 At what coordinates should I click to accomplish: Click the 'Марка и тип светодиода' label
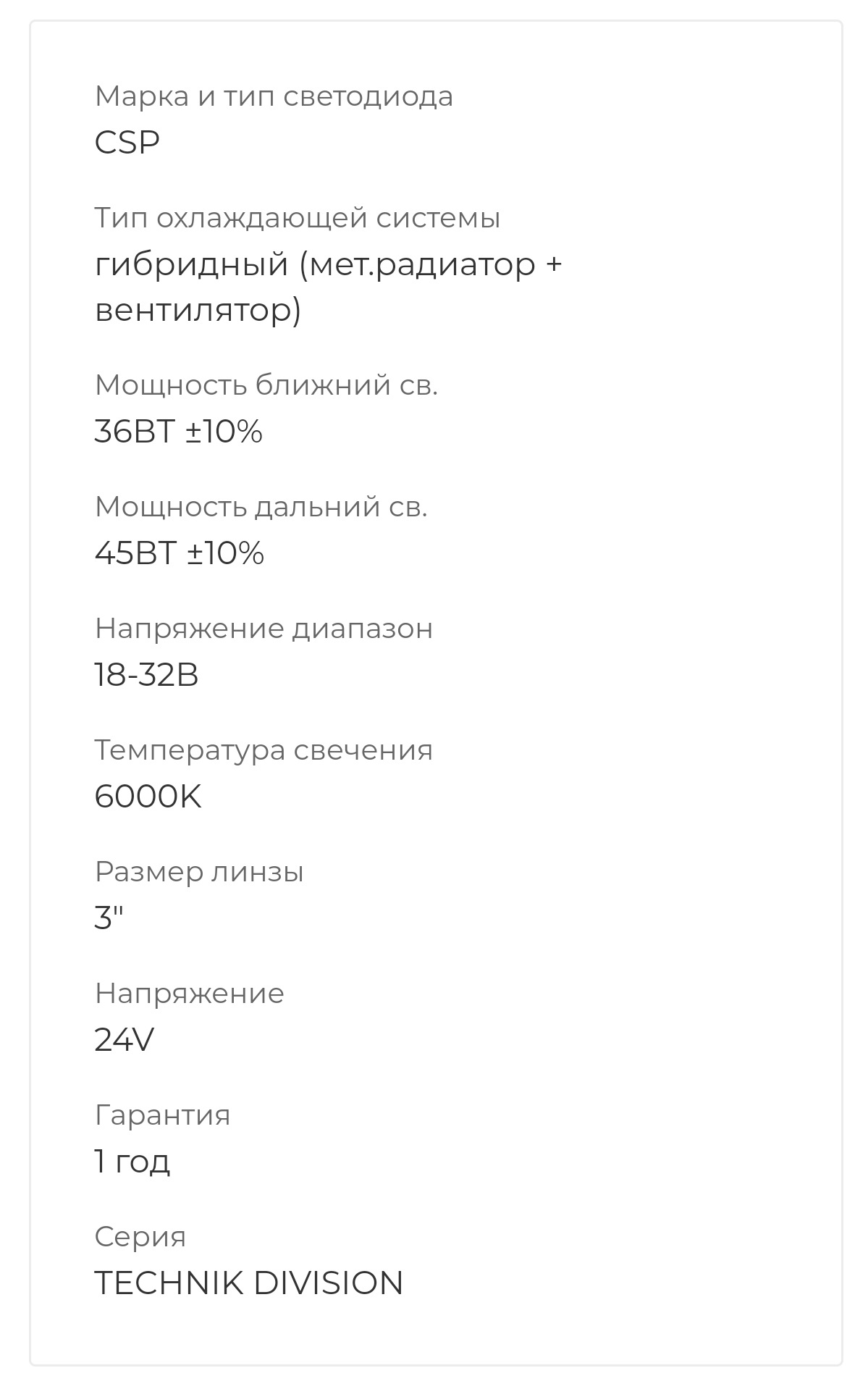(x=274, y=97)
